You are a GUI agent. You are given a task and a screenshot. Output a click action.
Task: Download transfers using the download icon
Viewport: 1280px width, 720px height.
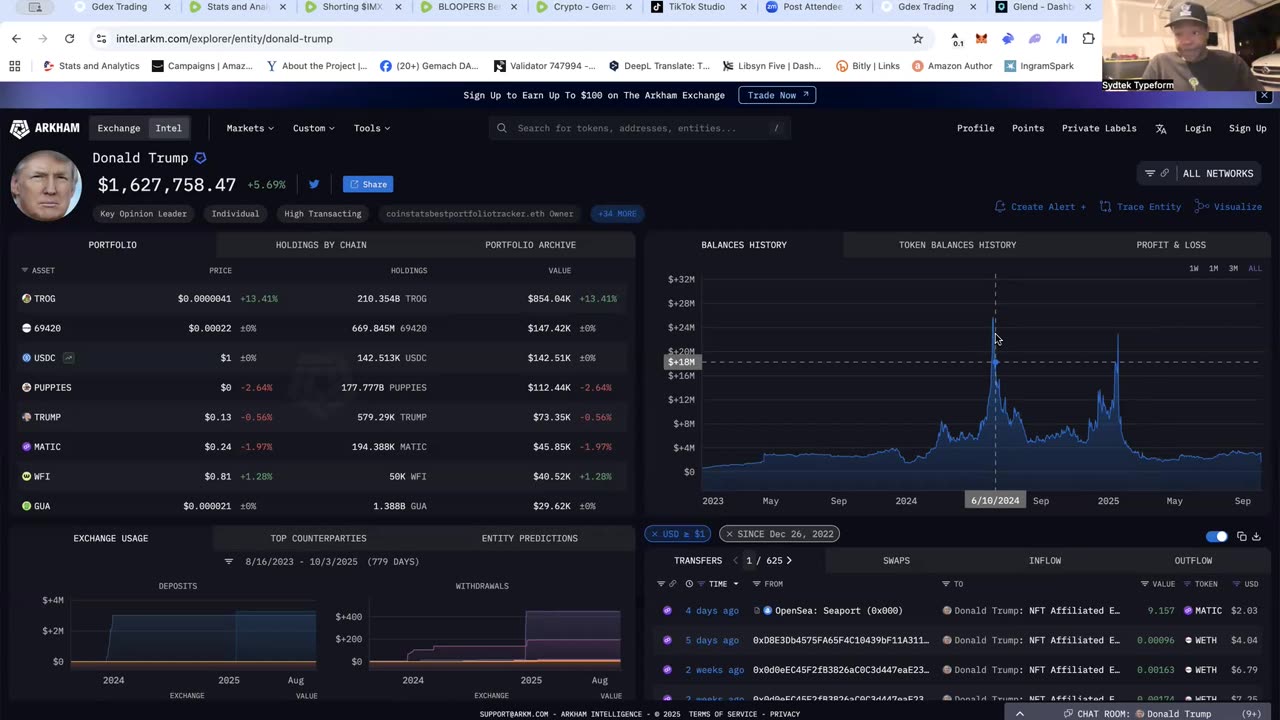(1257, 536)
